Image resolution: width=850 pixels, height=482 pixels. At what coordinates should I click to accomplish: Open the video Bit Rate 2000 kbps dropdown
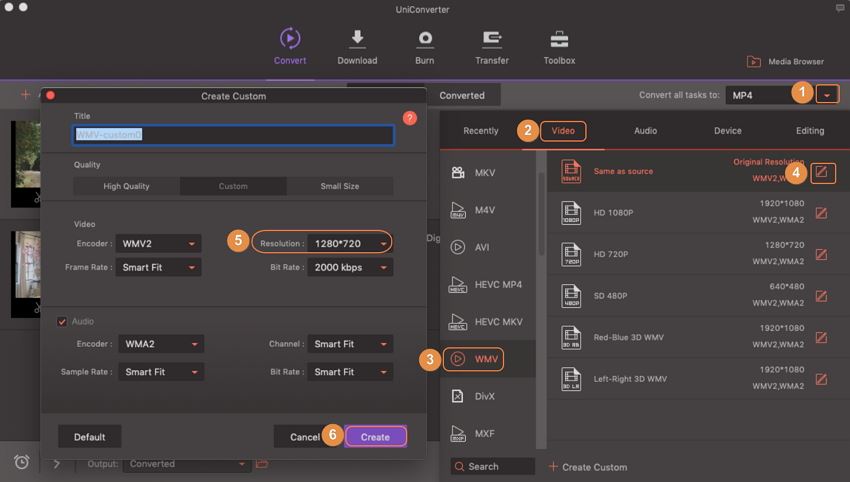click(350, 267)
